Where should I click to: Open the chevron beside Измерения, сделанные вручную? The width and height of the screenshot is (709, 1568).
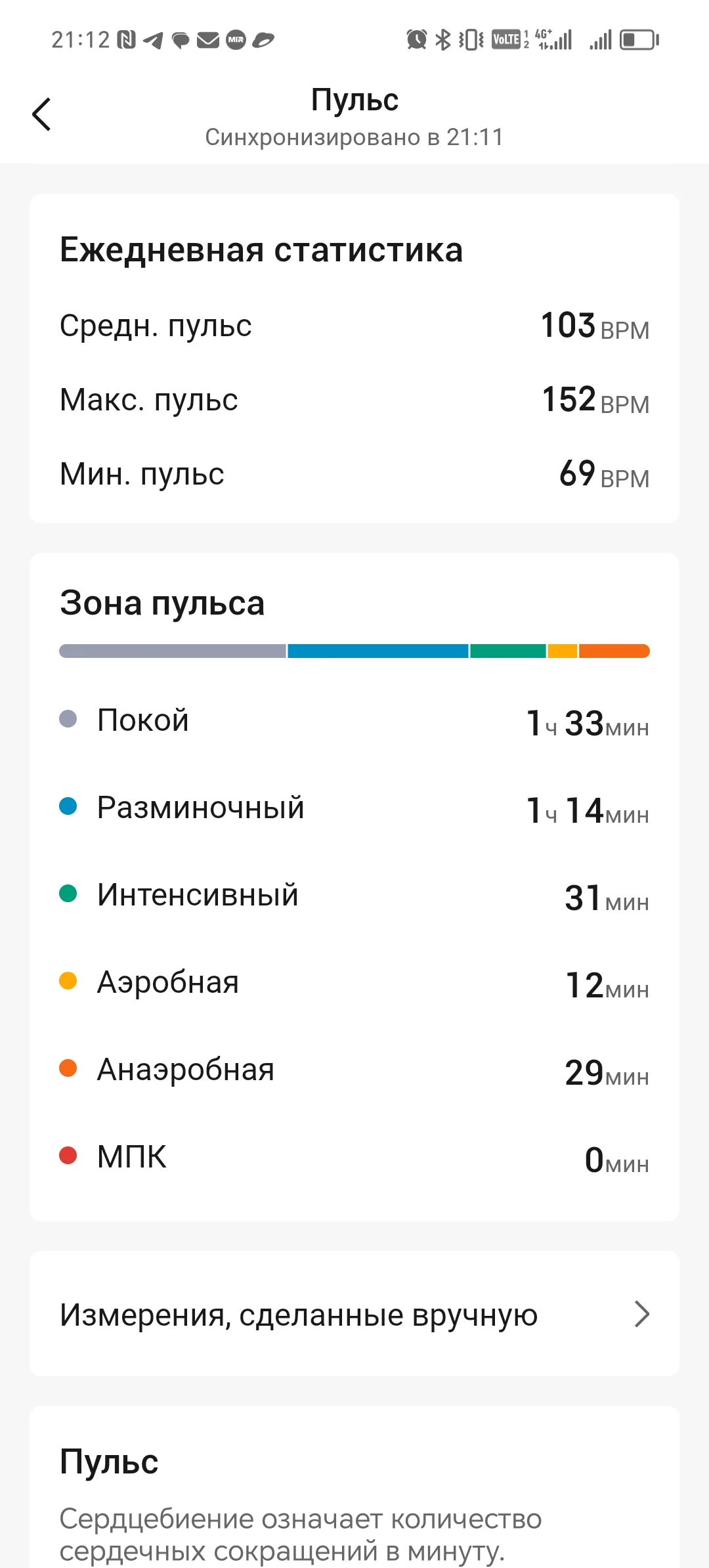click(x=641, y=1314)
